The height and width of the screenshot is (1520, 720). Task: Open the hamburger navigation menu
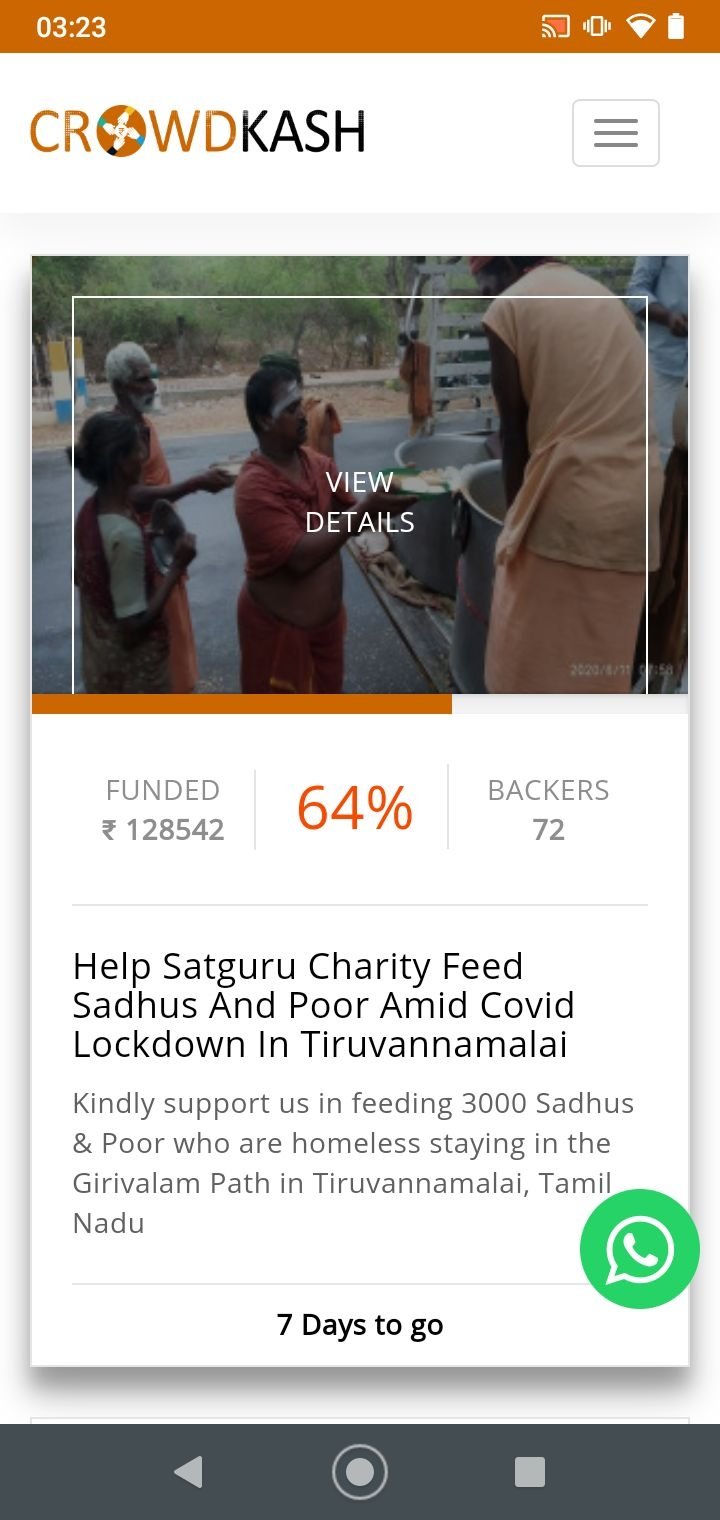click(x=615, y=133)
